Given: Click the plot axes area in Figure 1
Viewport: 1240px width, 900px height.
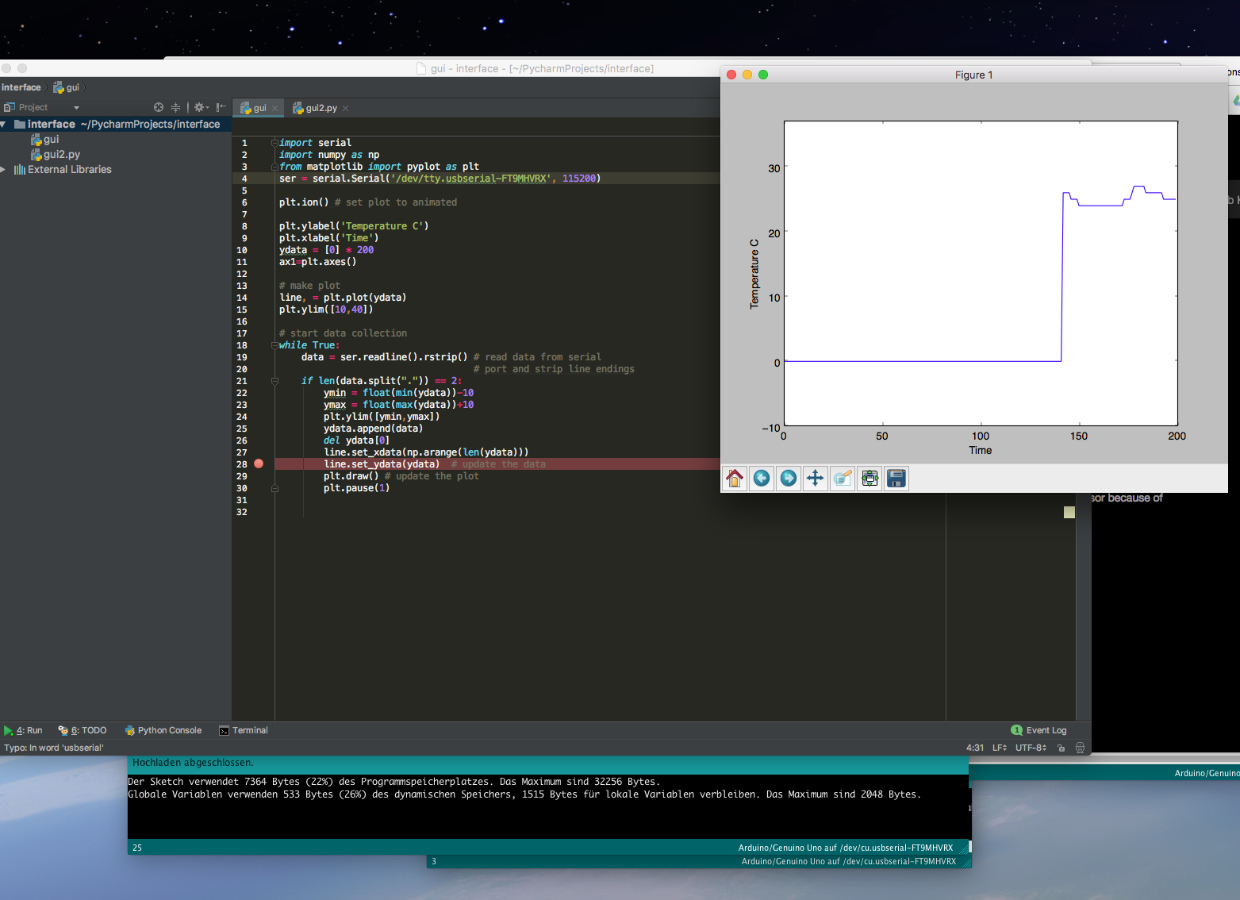Looking at the screenshot, I should (x=980, y=274).
